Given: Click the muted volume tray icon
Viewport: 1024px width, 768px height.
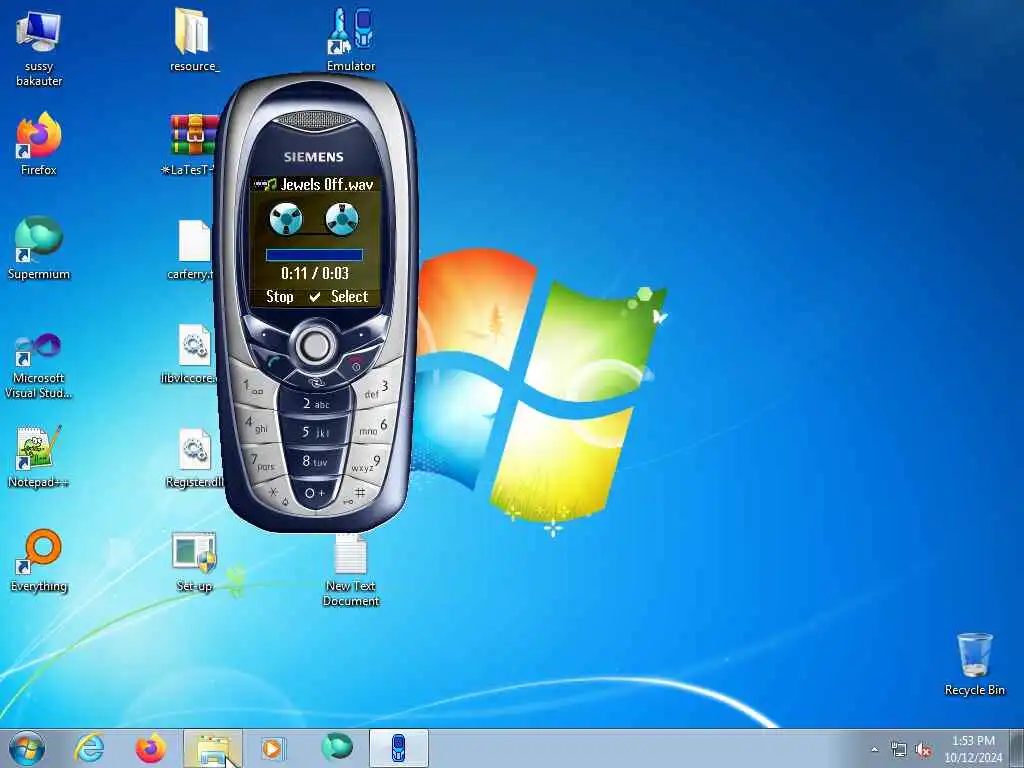Looking at the screenshot, I should coord(923,750).
